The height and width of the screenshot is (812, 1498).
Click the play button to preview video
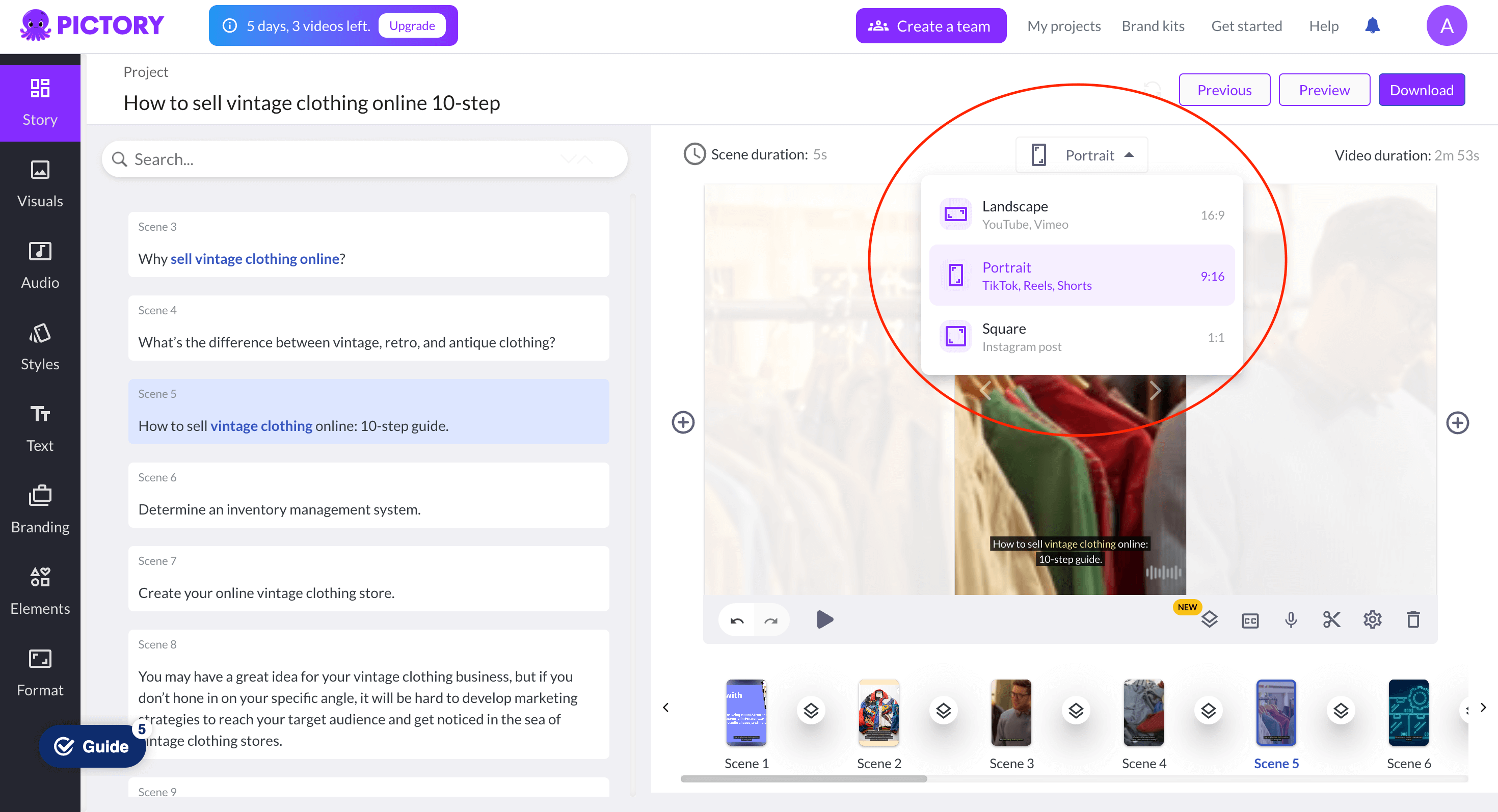coord(824,619)
